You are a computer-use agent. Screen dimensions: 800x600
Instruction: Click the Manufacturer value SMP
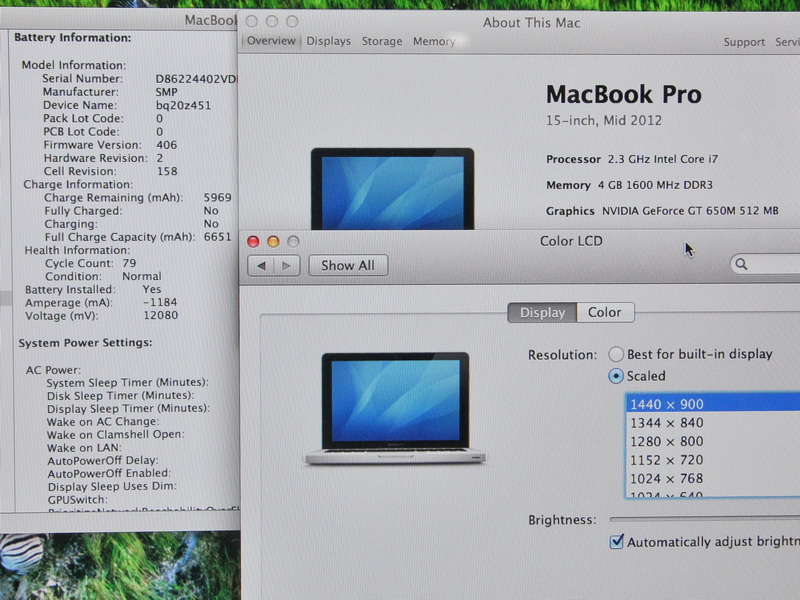coord(166,92)
